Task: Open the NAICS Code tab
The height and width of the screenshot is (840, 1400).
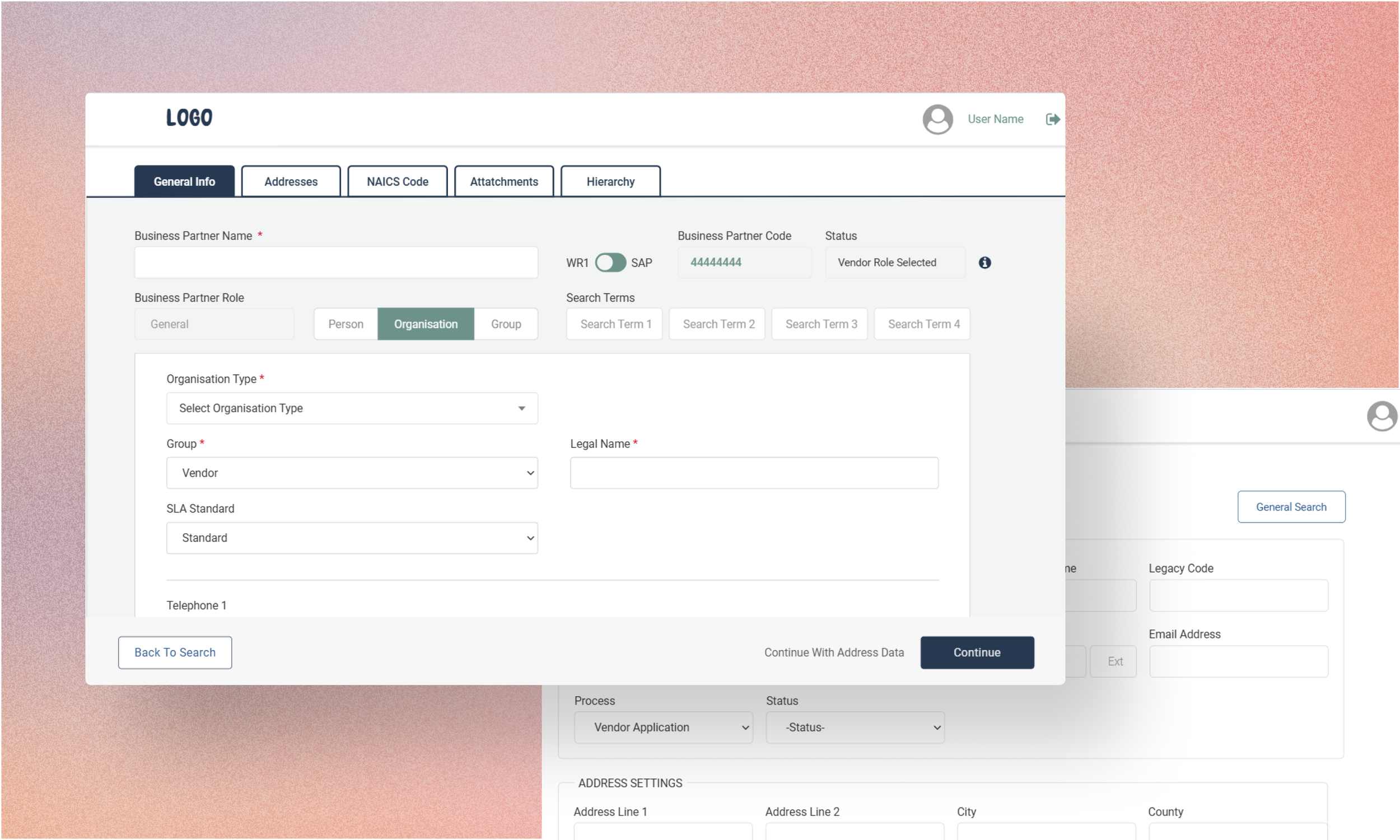Action: [397, 181]
